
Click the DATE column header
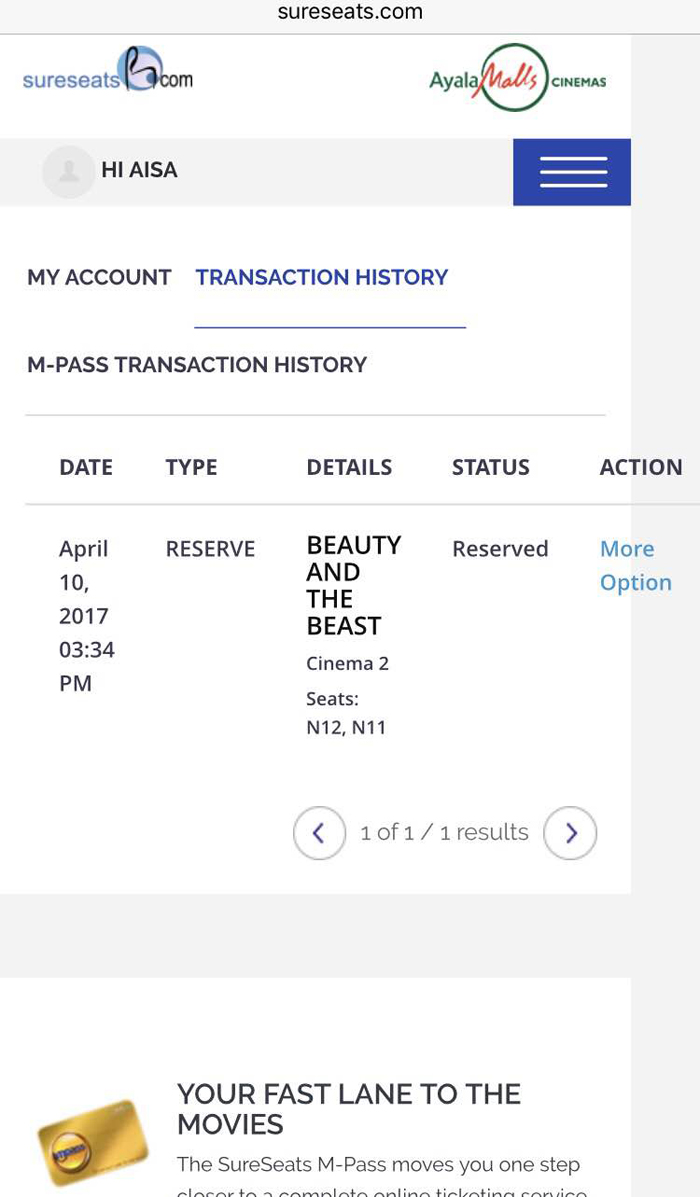pyautogui.click(x=86, y=467)
